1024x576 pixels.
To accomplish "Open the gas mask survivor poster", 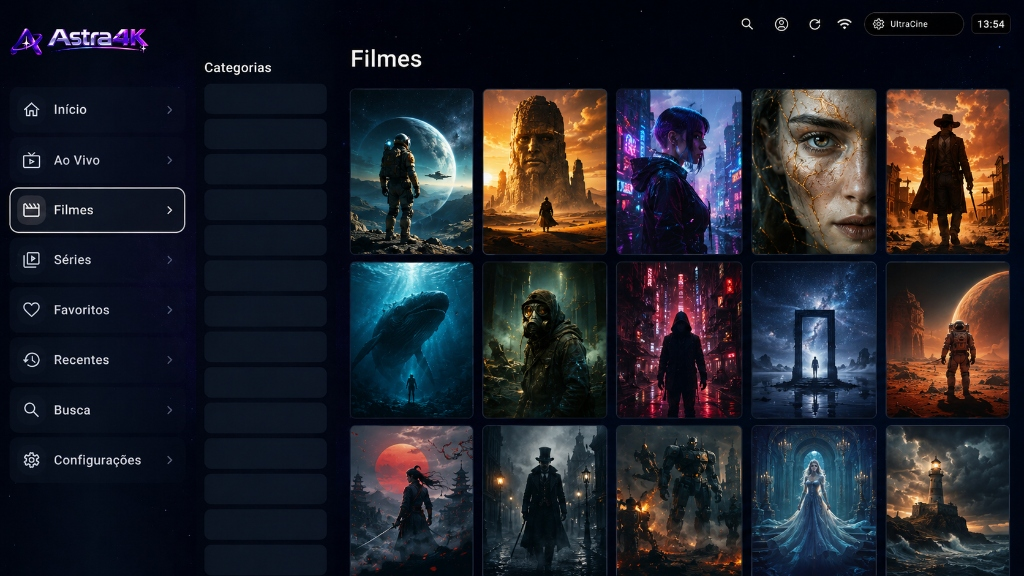I will 545,340.
